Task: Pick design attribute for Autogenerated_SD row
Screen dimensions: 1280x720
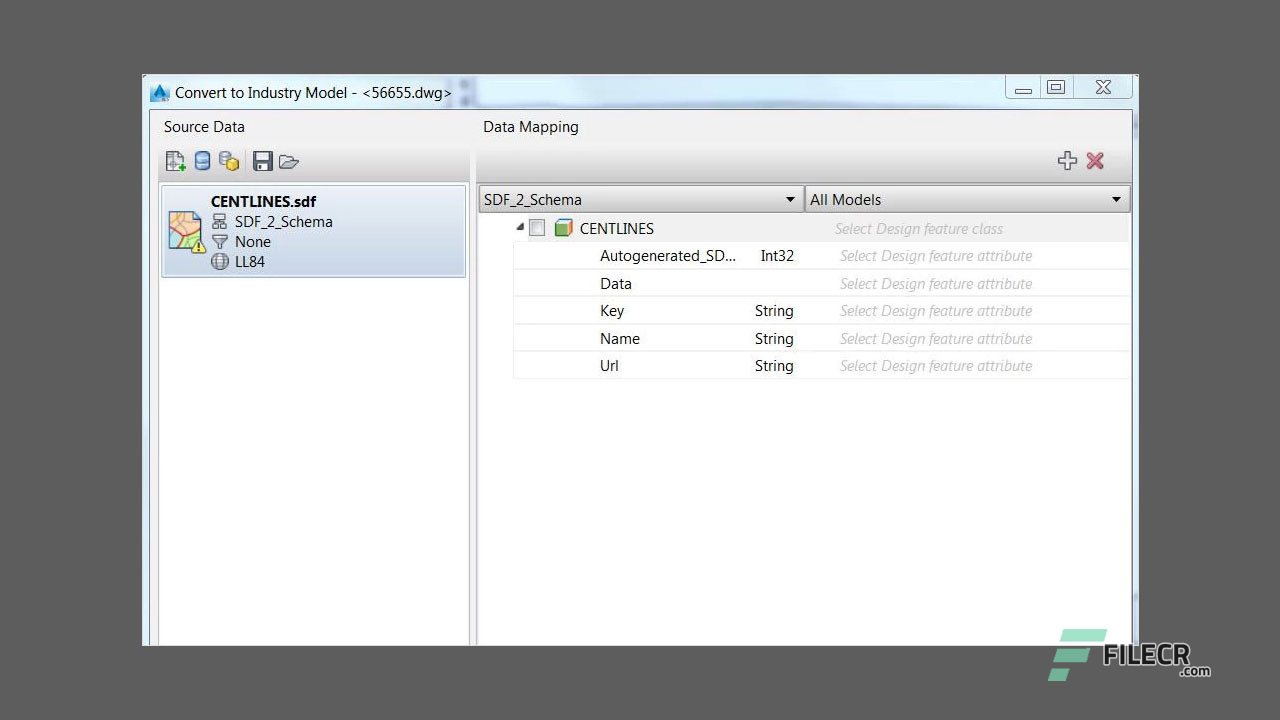Action: [x=936, y=256]
